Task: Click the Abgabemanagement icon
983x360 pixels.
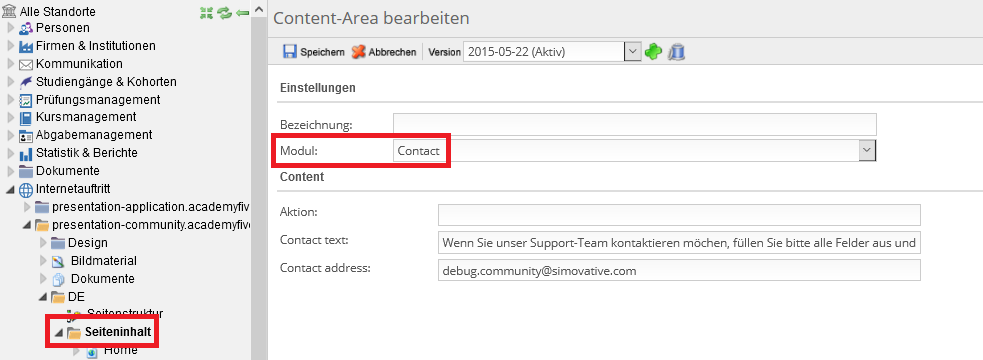Action: 26,135
